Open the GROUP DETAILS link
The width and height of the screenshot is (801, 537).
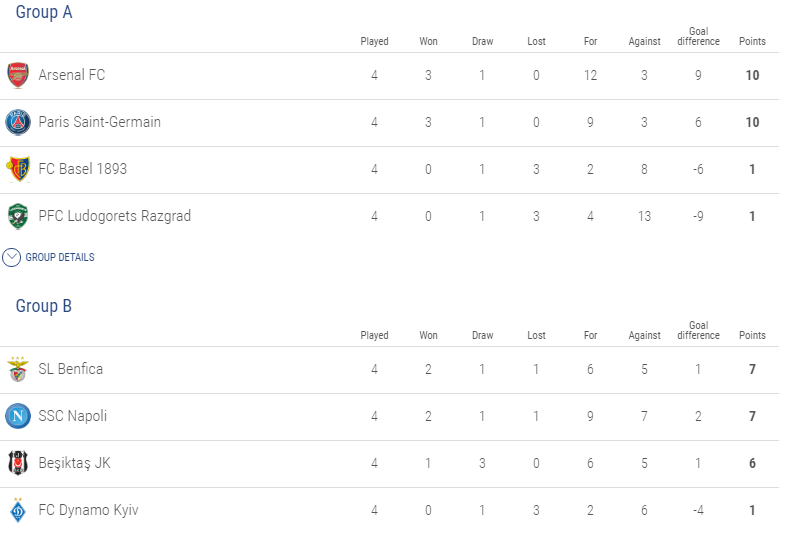coord(60,258)
